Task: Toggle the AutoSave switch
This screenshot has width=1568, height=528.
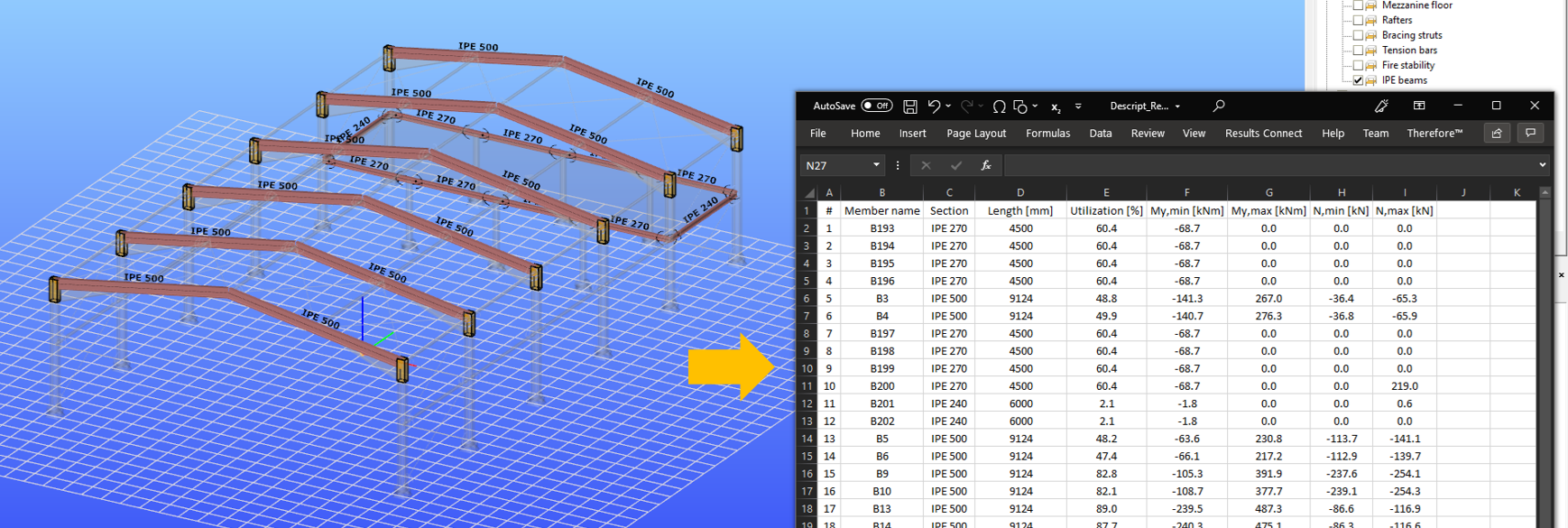Action: pos(877,106)
